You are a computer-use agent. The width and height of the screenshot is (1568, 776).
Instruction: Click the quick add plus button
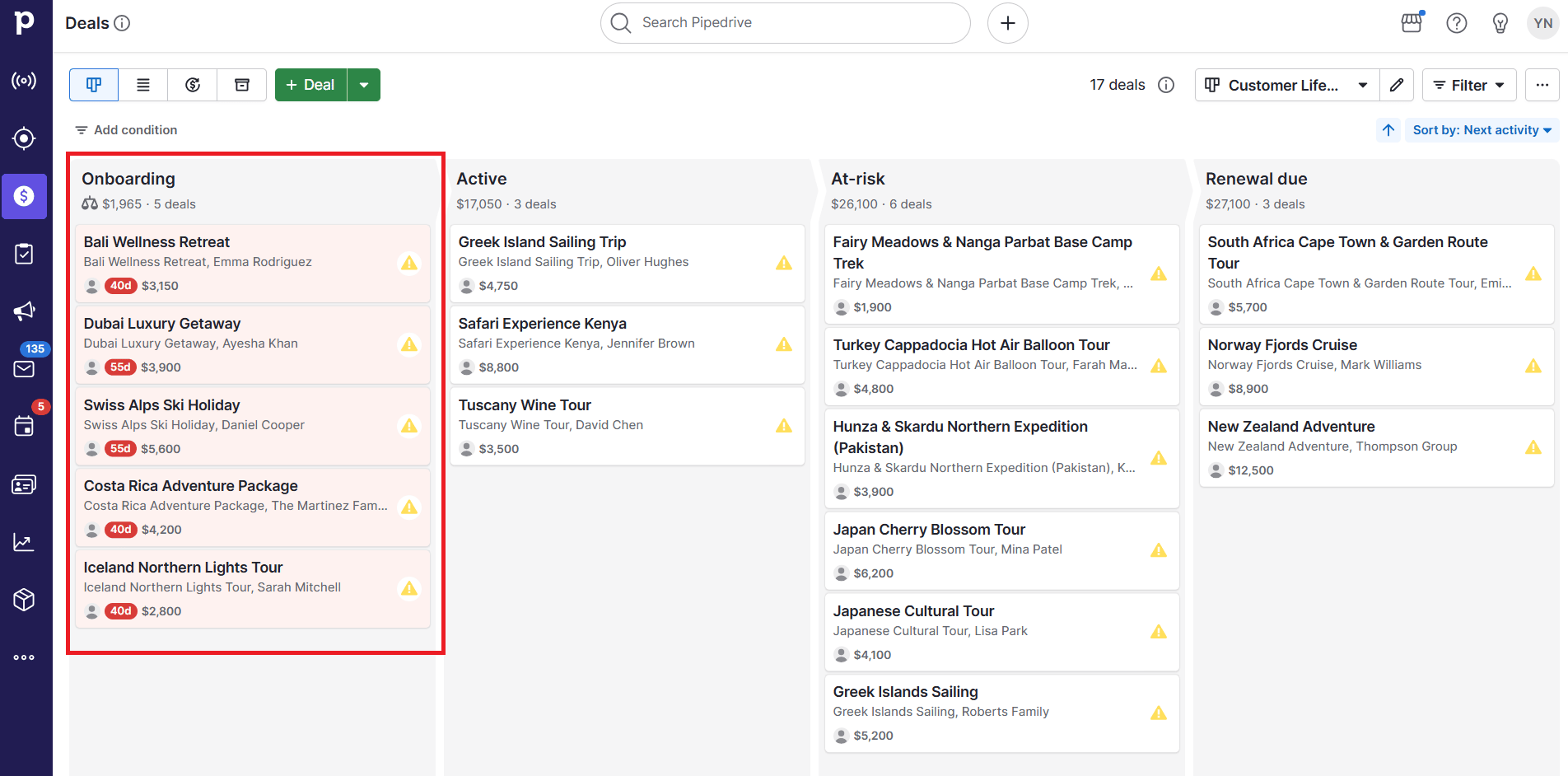(1008, 23)
